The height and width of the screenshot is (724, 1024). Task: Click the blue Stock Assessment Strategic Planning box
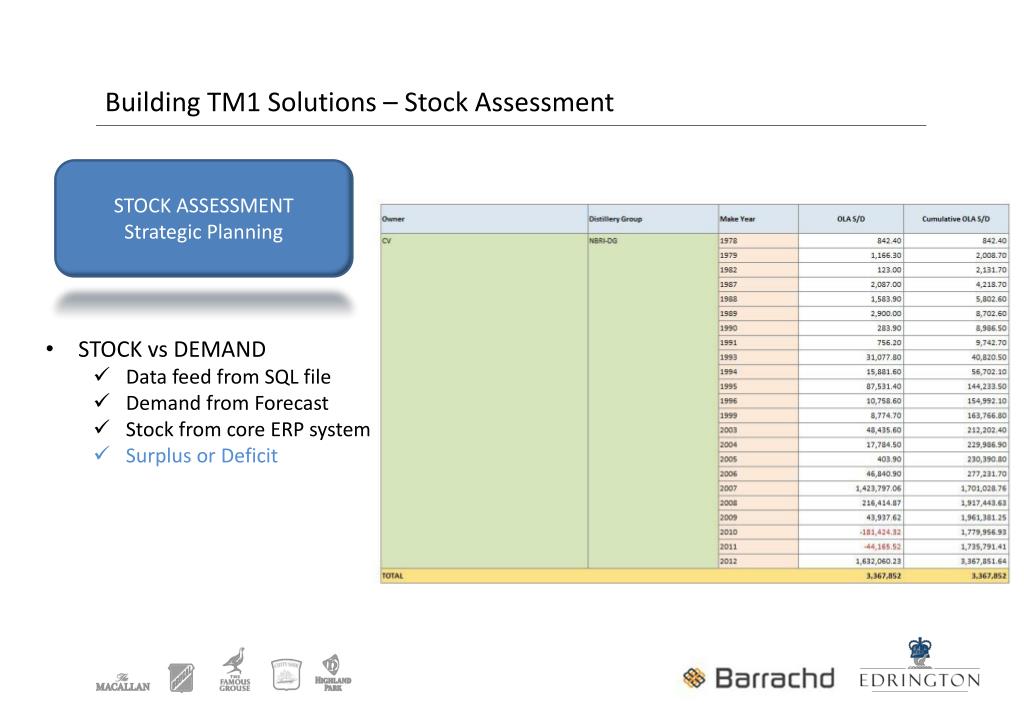(204, 218)
